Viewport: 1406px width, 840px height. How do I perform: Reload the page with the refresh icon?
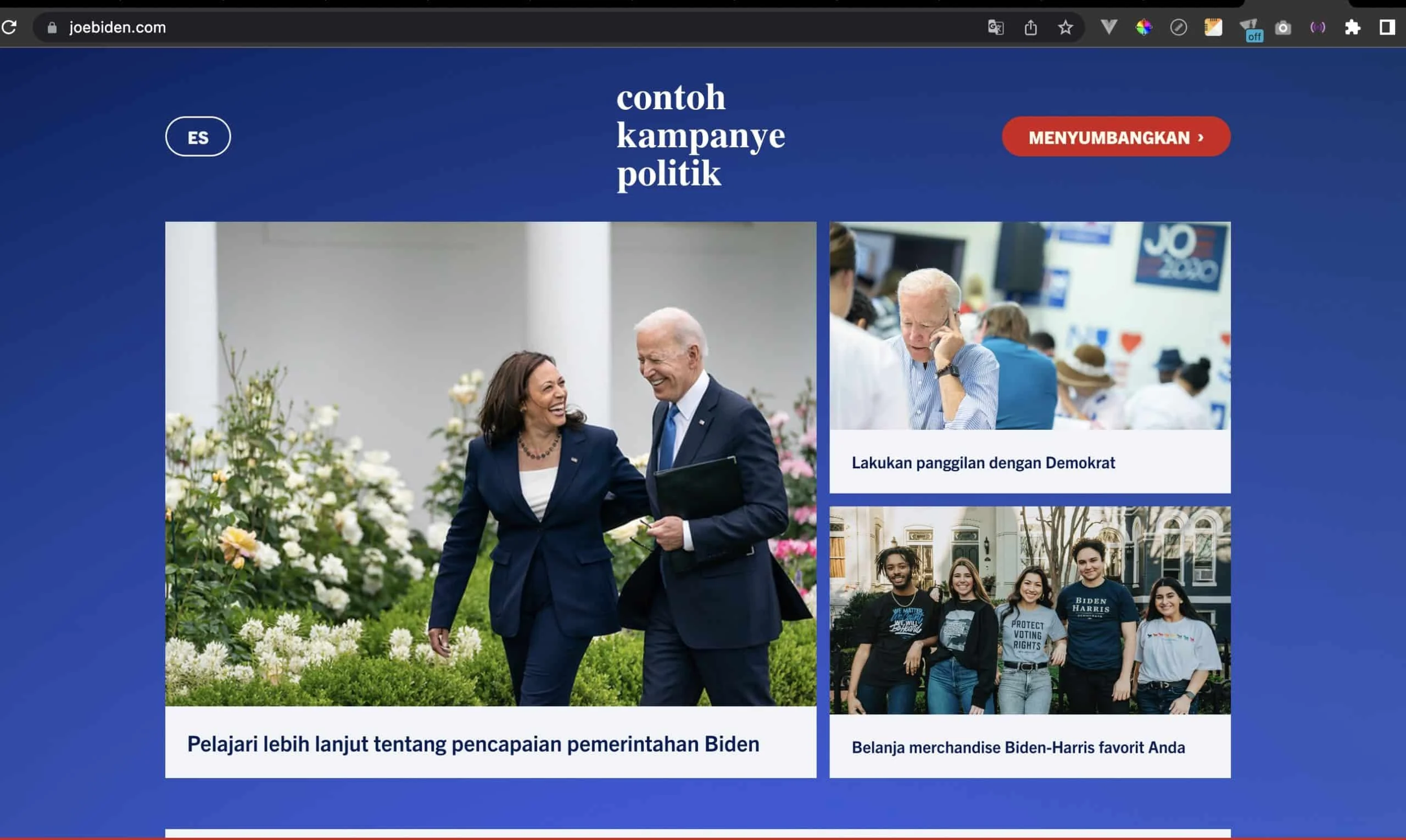[x=8, y=26]
